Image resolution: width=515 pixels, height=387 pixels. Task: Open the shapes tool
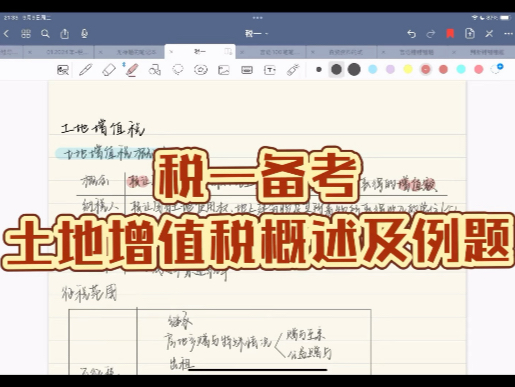pos(155,70)
